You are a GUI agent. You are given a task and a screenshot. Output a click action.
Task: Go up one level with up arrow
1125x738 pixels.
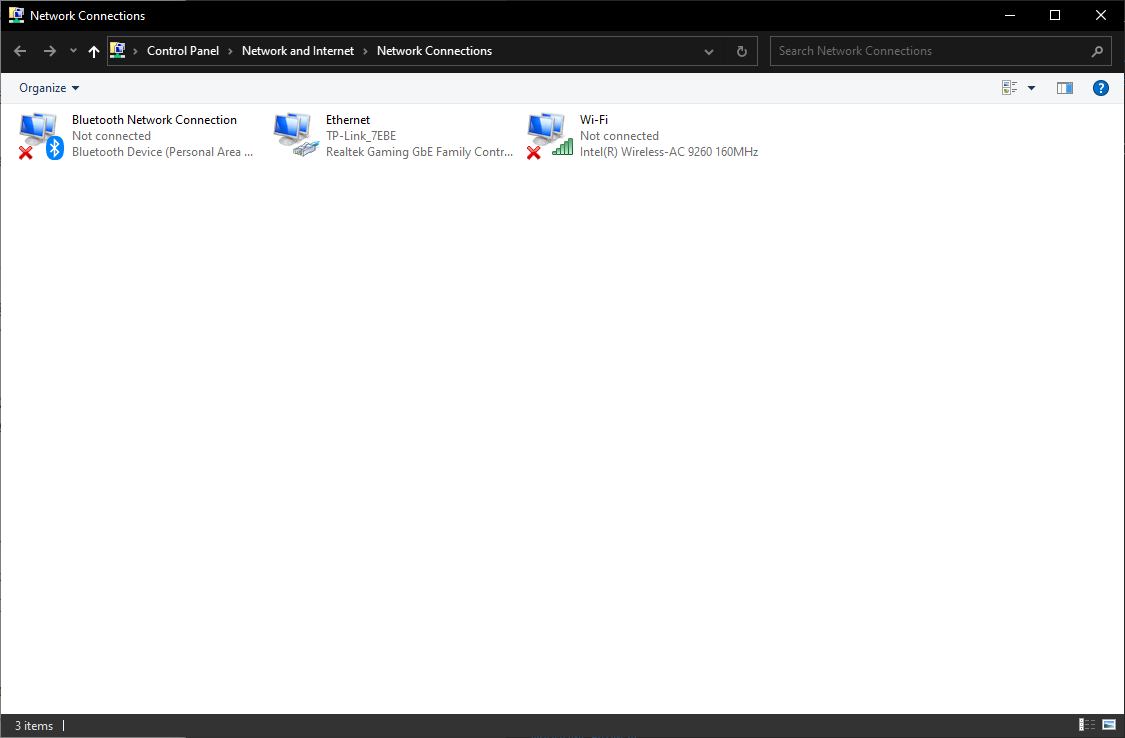tap(94, 51)
